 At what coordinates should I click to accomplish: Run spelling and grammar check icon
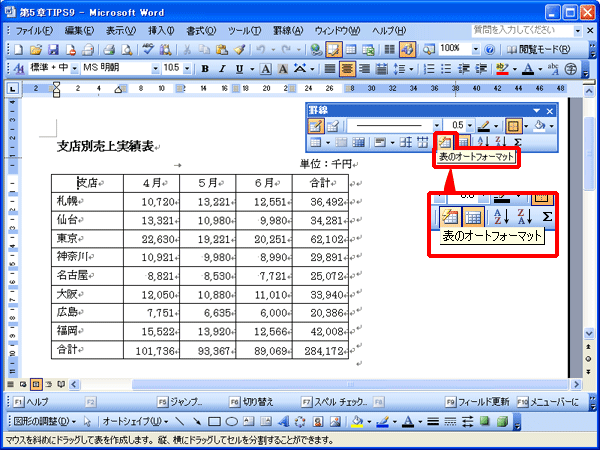coord(148,49)
